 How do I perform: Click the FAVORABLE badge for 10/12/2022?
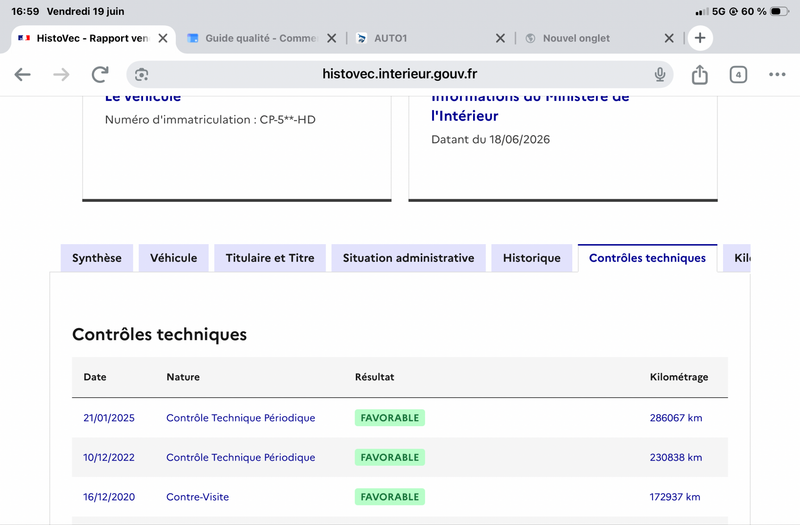point(390,457)
